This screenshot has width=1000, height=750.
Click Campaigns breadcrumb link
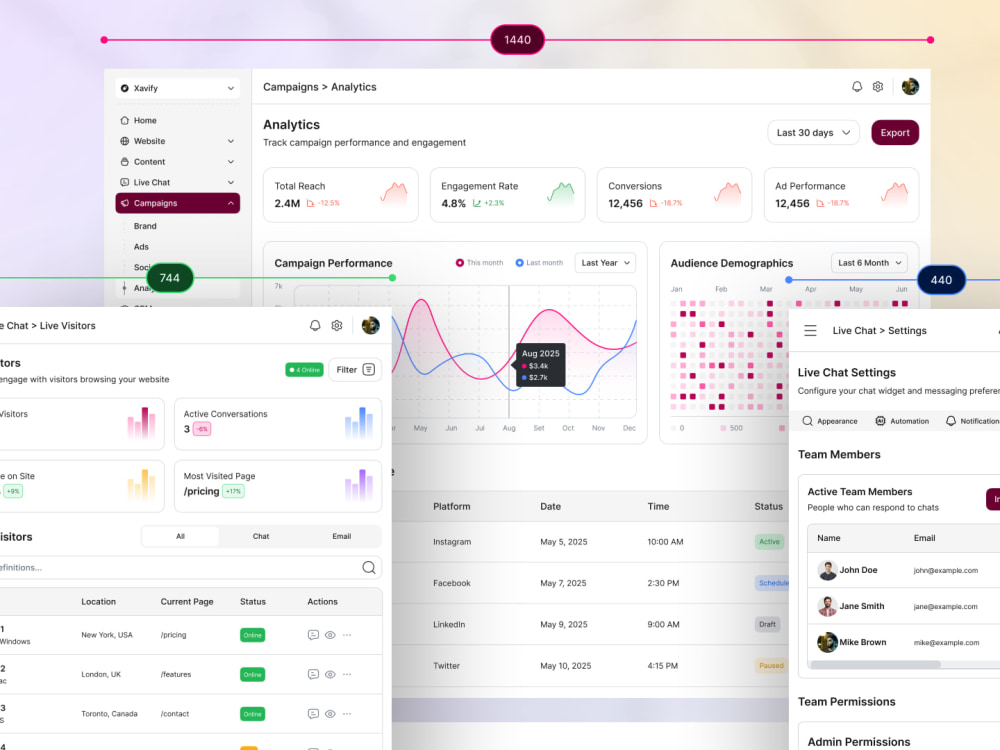pos(291,87)
